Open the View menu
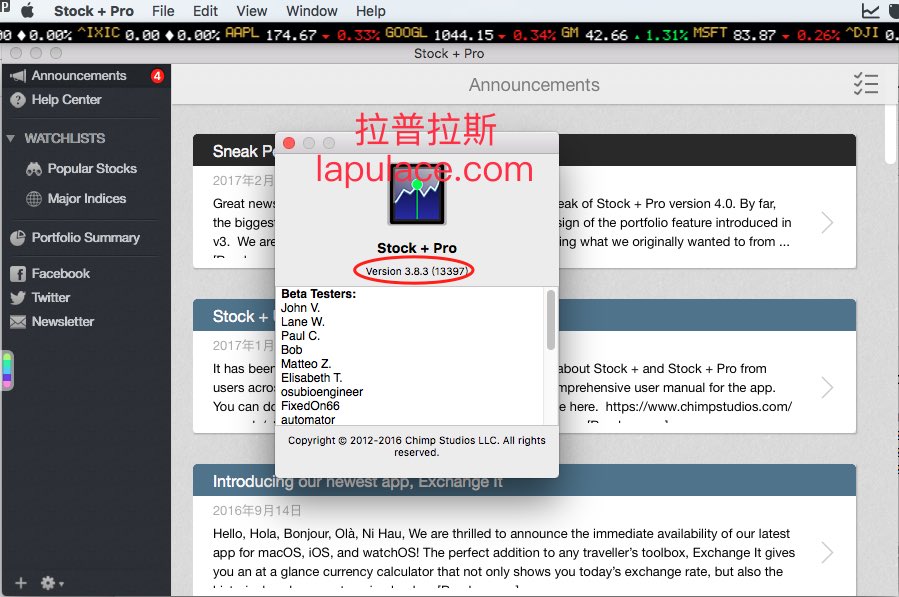The width and height of the screenshot is (899, 597). [x=252, y=11]
